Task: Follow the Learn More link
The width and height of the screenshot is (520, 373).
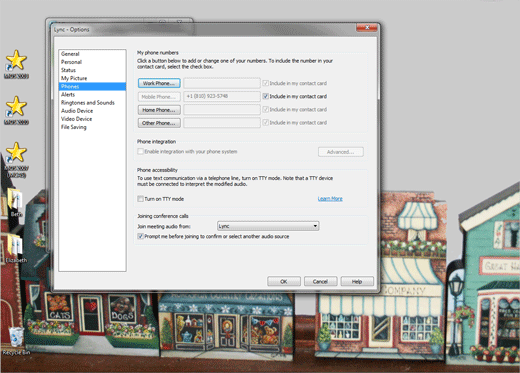Action: coord(330,199)
